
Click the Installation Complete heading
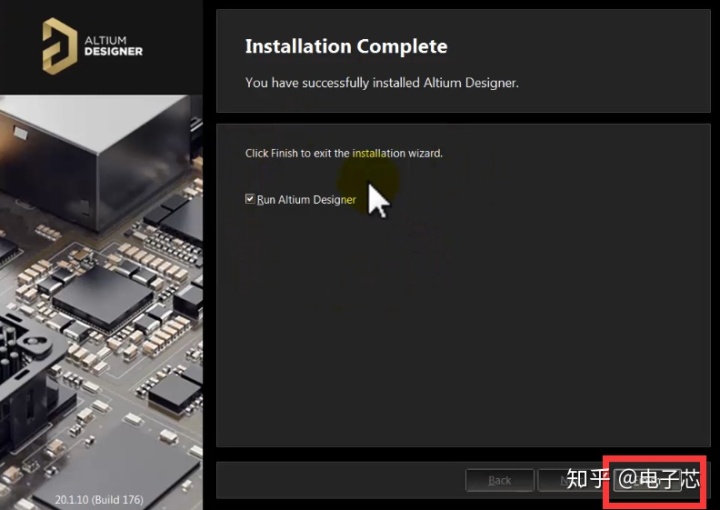pos(346,46)
